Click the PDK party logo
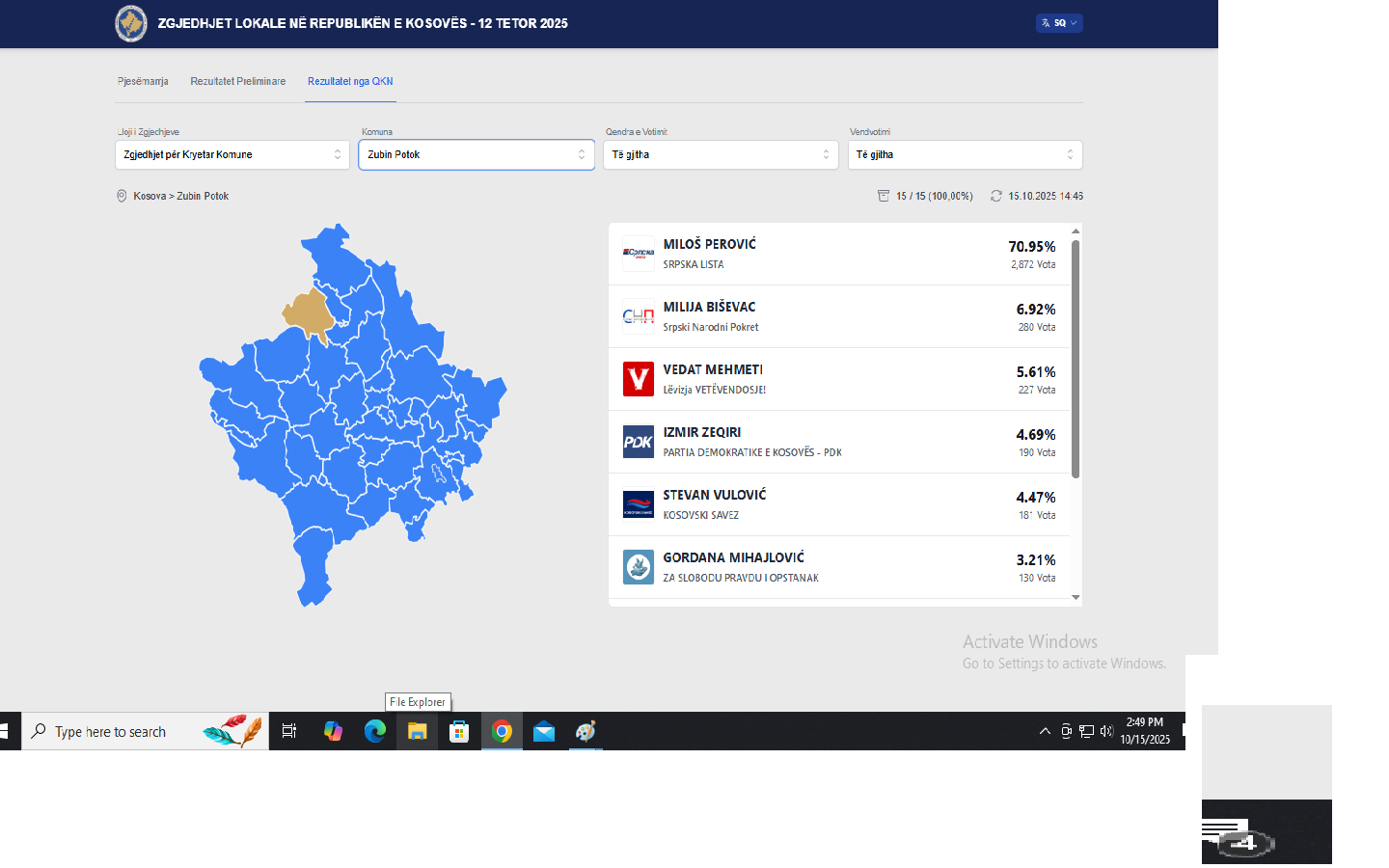This screenshot has width=1389, height=868. 638,442
